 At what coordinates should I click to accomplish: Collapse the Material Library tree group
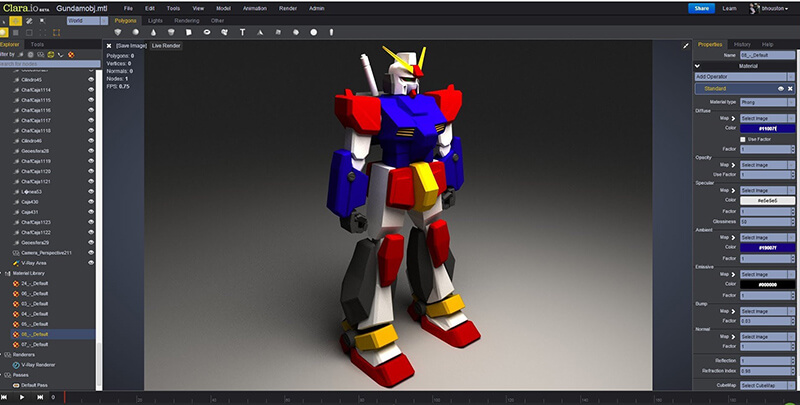pos(2,273)
